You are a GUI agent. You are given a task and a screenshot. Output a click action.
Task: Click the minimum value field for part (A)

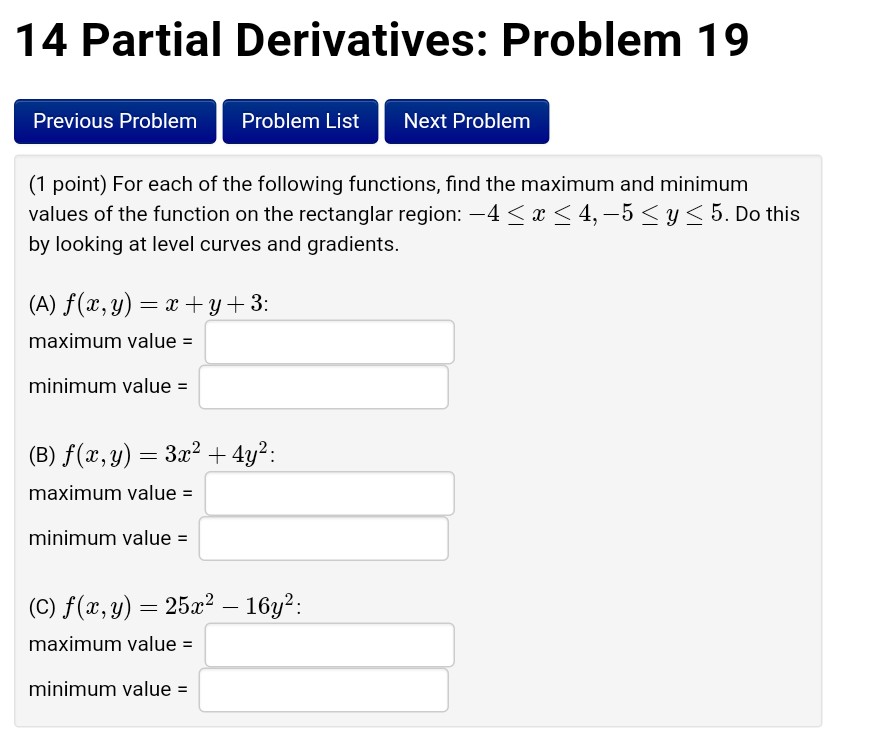coord(323,386)
